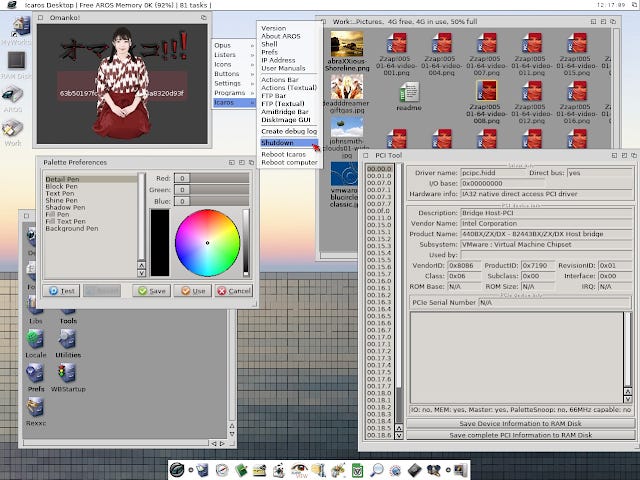Image resolution: width=640 pixels, height=480 pixels.
Task: Click Save complete PCI Information to RAM Disk
Action: pos(520,435)
